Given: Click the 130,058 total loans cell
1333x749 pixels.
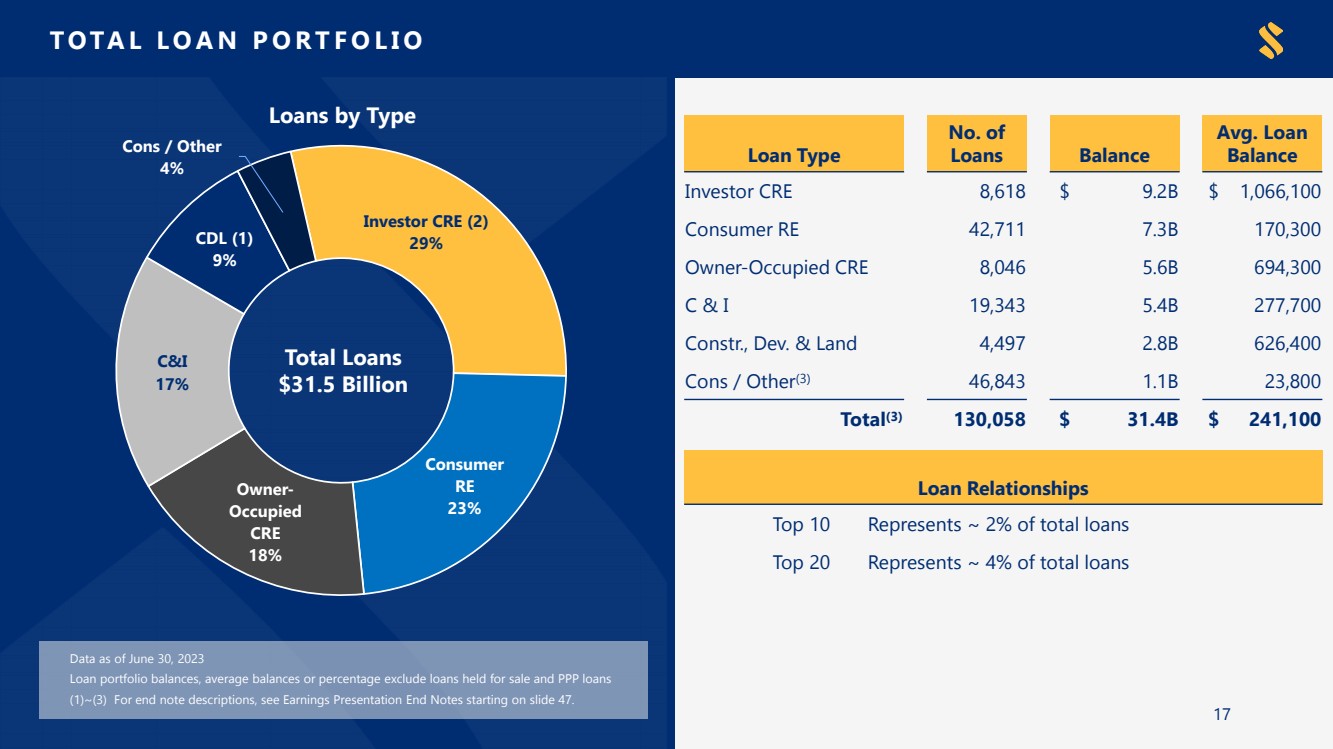Looking at the screenshot, I should tap(990, 419).
